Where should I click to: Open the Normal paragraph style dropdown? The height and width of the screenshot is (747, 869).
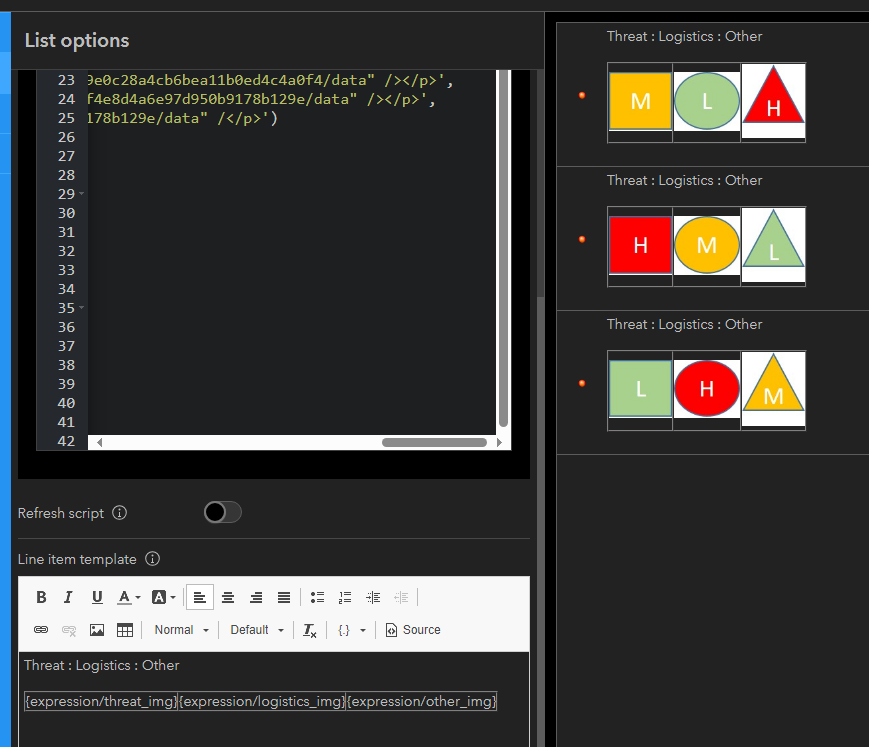179,630
